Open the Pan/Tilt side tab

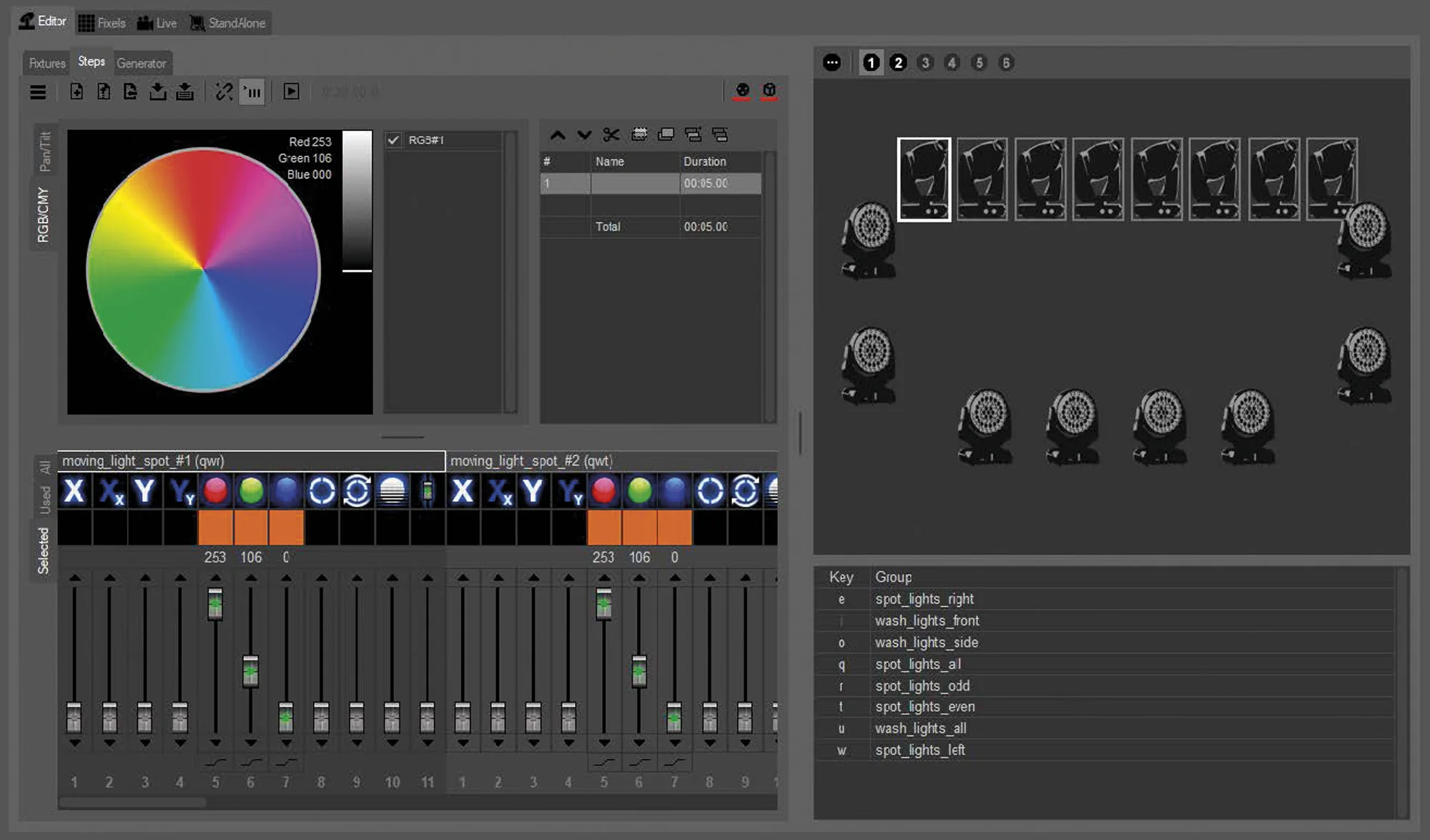(45, 151)
